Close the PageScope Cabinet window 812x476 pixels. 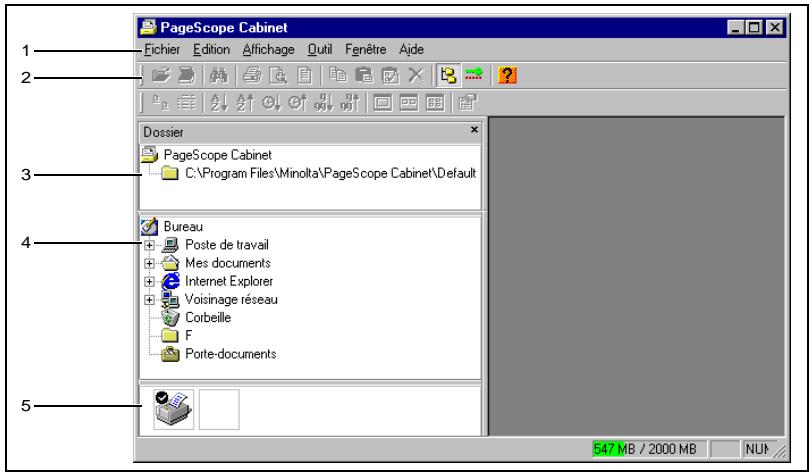(x=775, y=27)
